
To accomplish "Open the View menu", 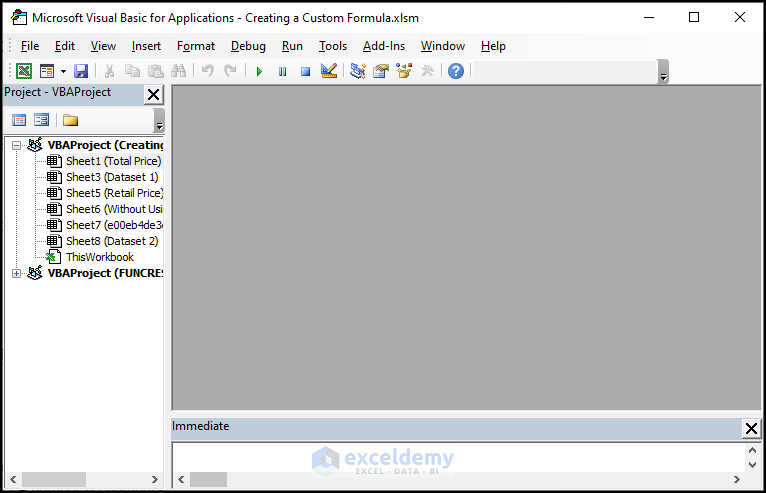I will [103, 46].
